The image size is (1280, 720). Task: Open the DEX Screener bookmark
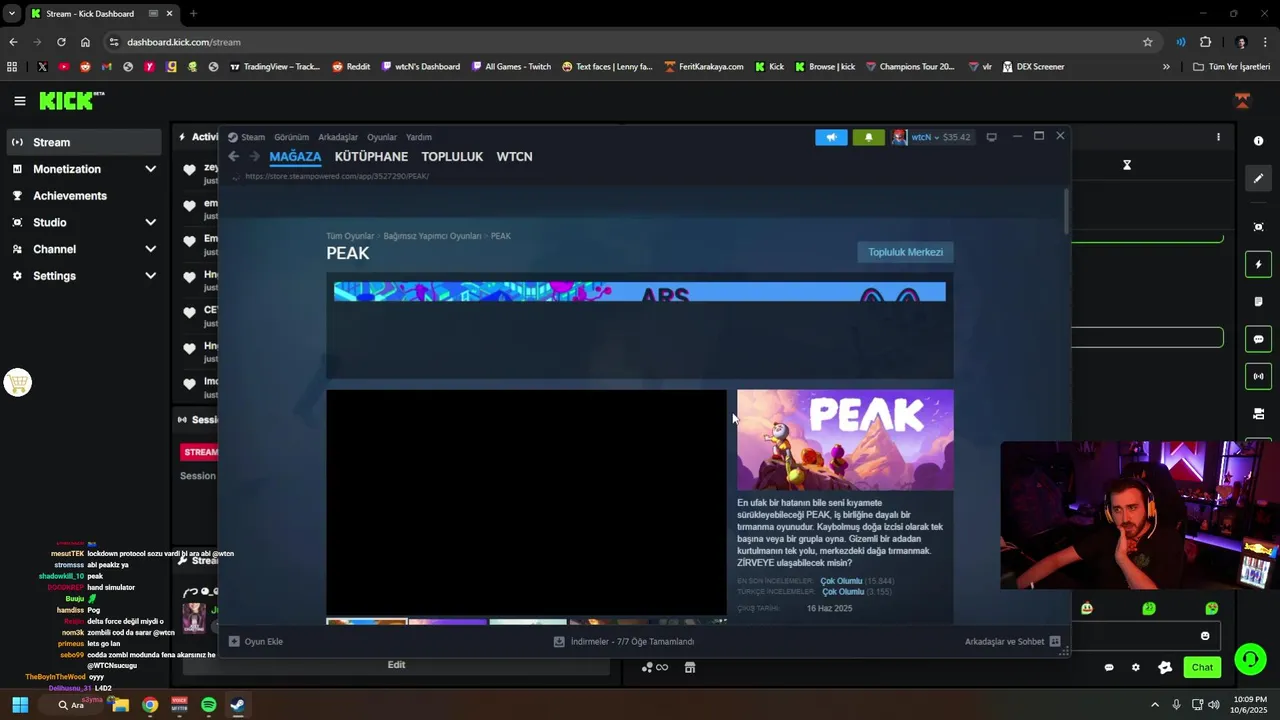1033,67
